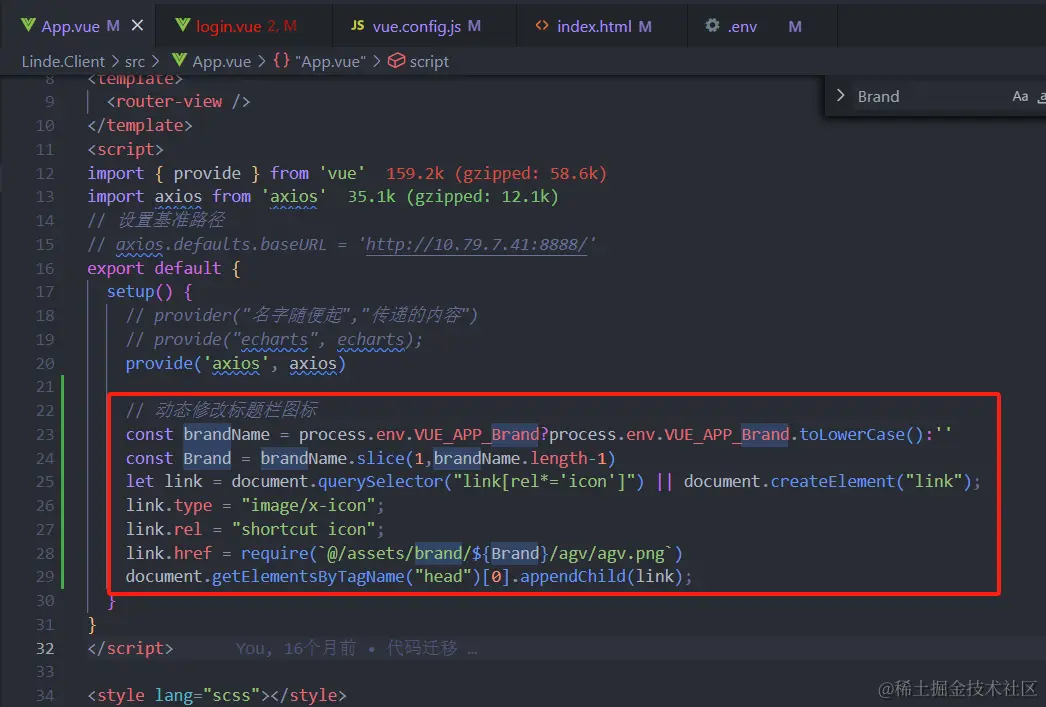This screenshot has height=707, width=1046.
Task: Click the '<router-view />' tag text
Action: point(178,101)
